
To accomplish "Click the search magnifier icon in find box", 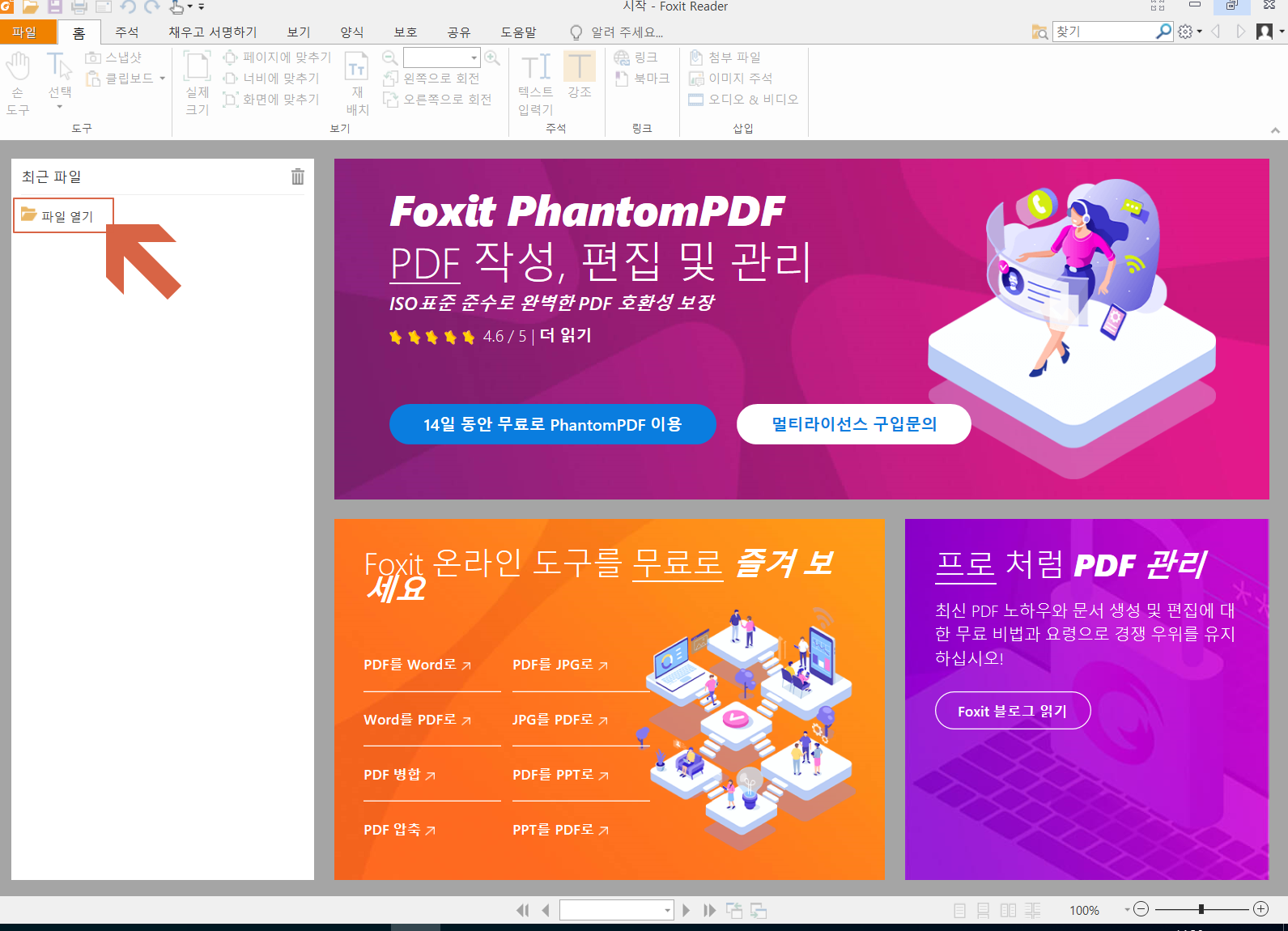I will [x=1163, y=32].
